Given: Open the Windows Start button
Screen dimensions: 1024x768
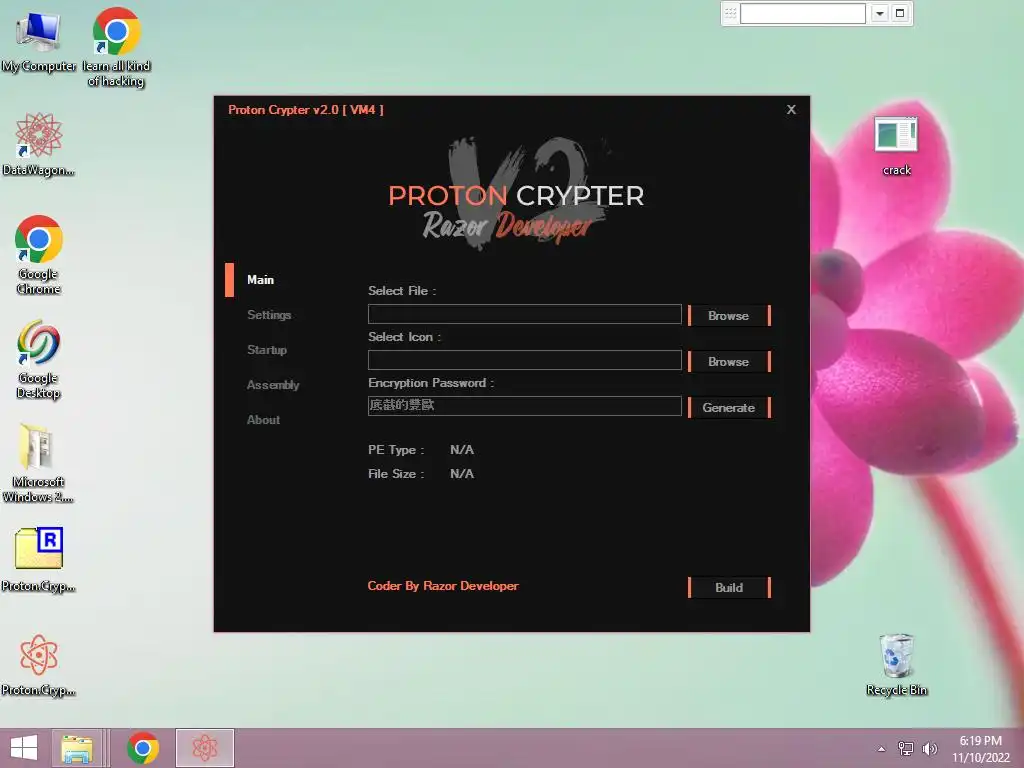Looking at the screenshot, I should click(24, 748).
